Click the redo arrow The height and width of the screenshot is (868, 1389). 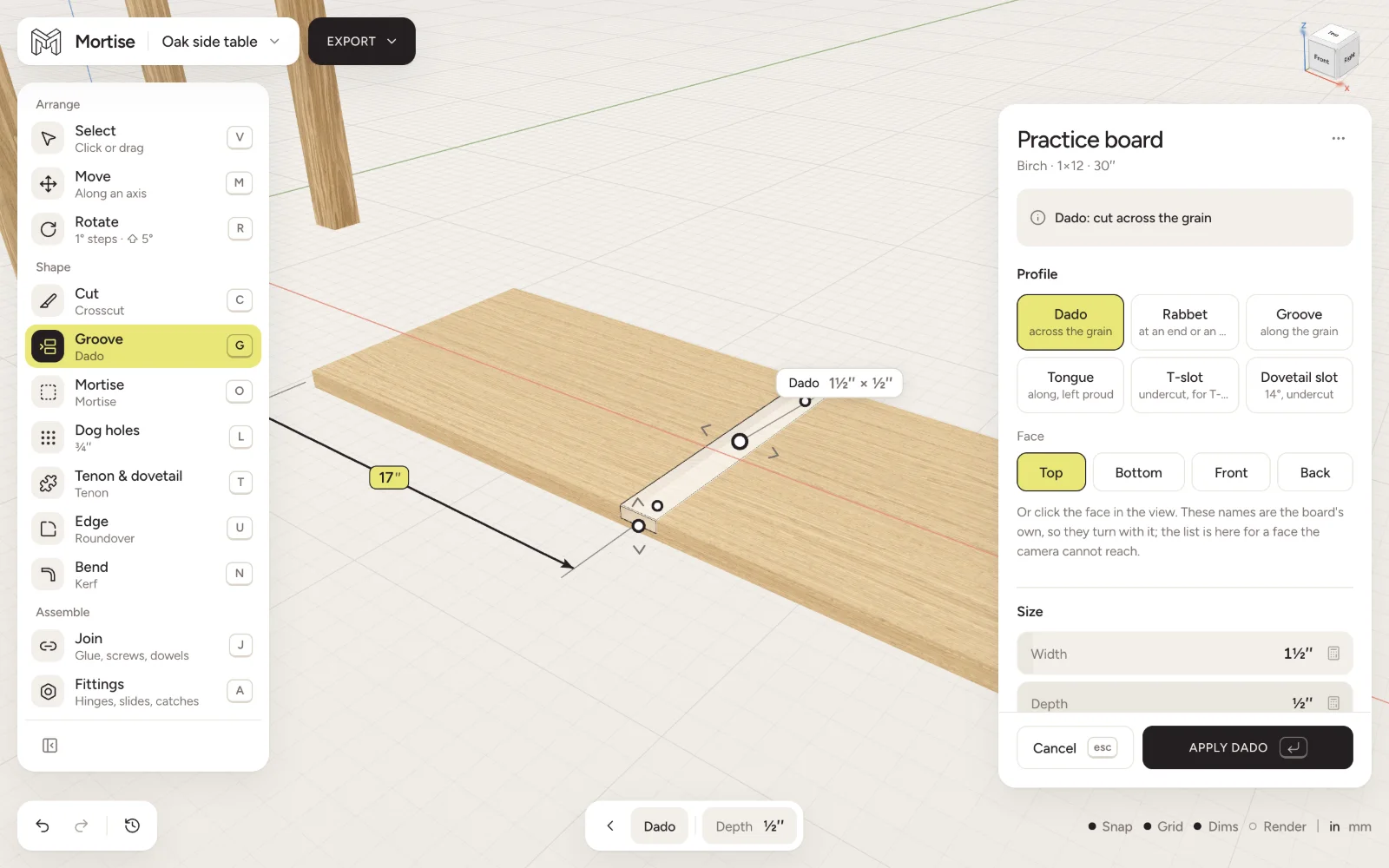point(82,825)
